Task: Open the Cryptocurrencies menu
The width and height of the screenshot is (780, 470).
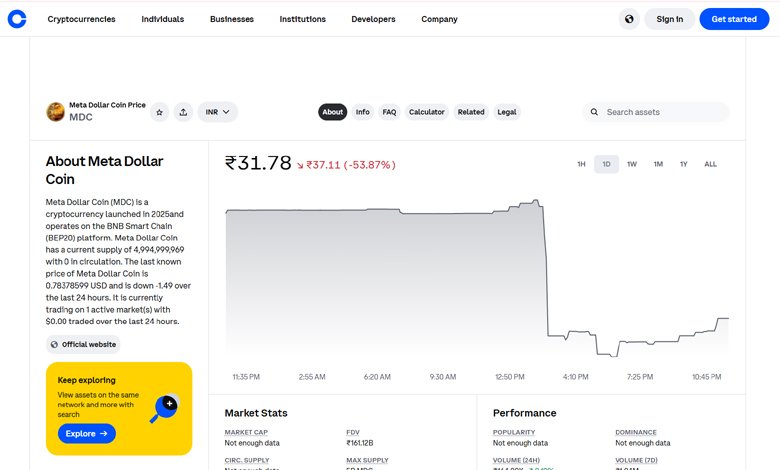Action: (82, 19)
